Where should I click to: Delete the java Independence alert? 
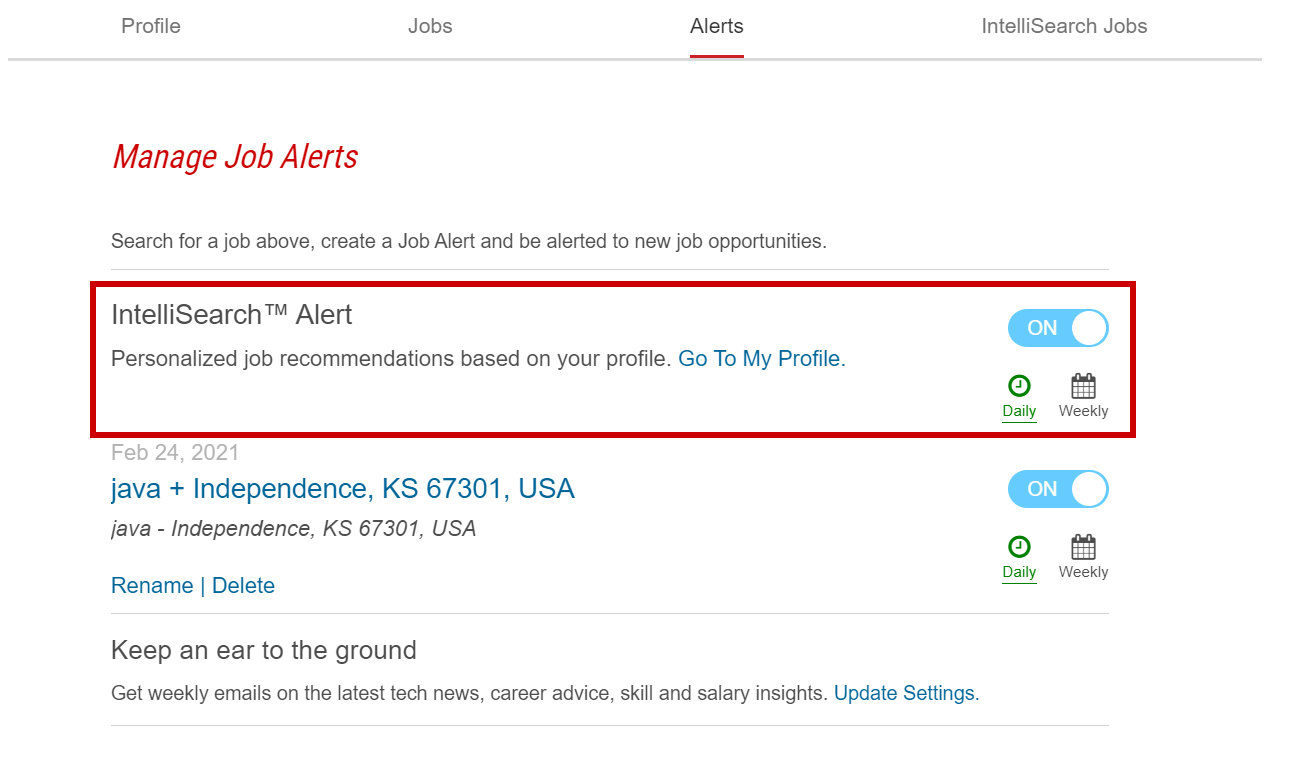tap(243, 586)
